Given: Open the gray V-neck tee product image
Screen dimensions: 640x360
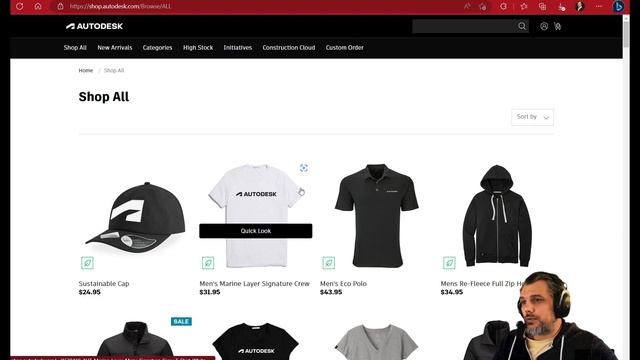Looking at the screenshot, I should click(x=376, y=341).
